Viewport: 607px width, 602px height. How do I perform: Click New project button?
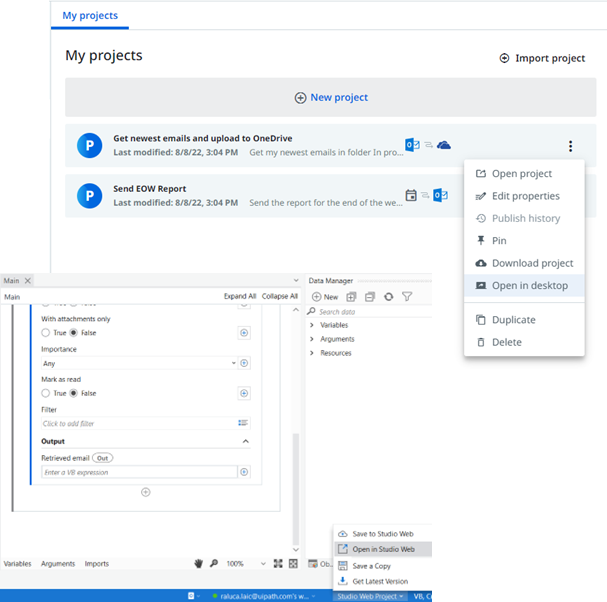tap(331, 98)
